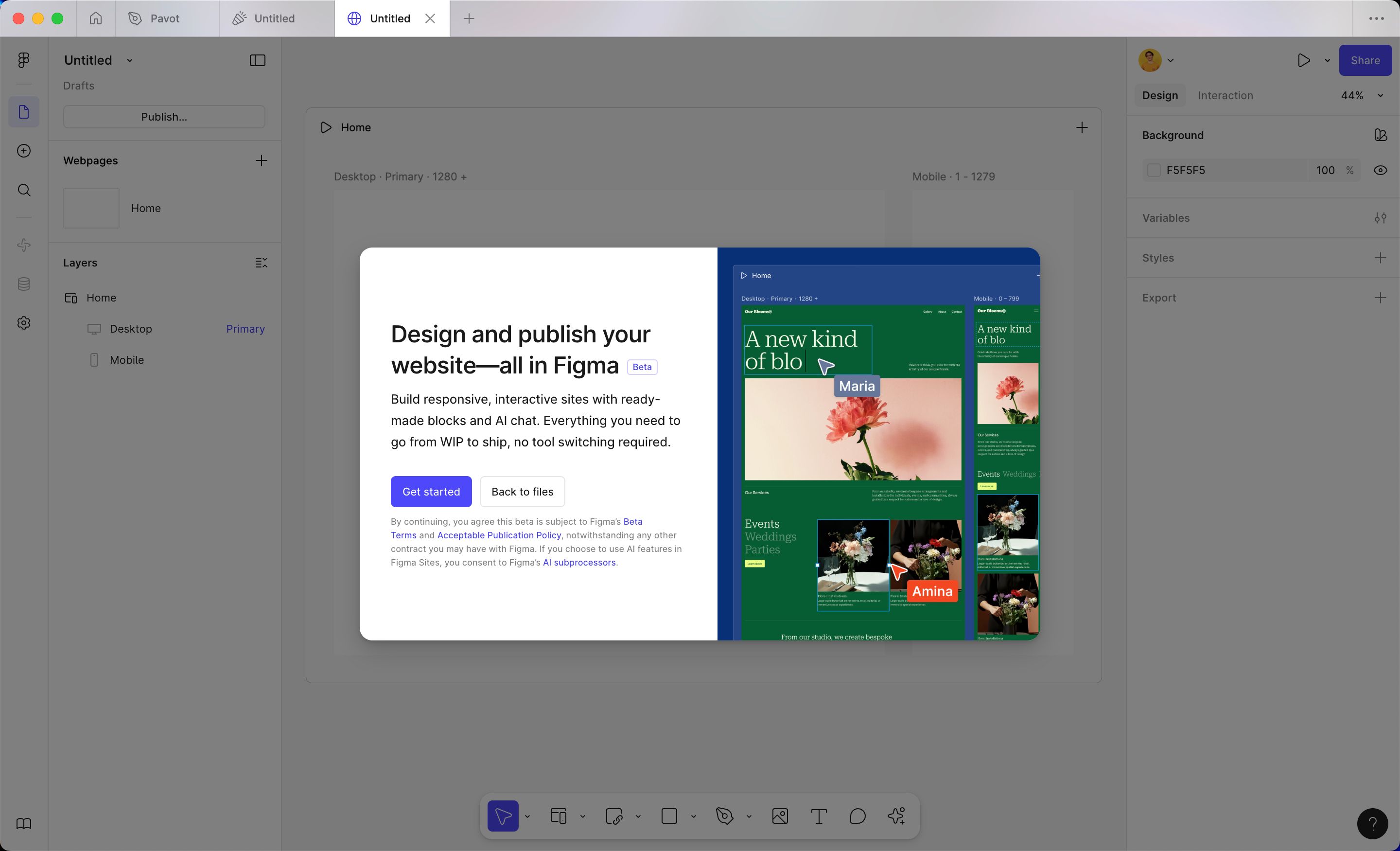Open the Move tool options chevron
1400x851 pixels.
pyautogui.click(x=527, y=816)
